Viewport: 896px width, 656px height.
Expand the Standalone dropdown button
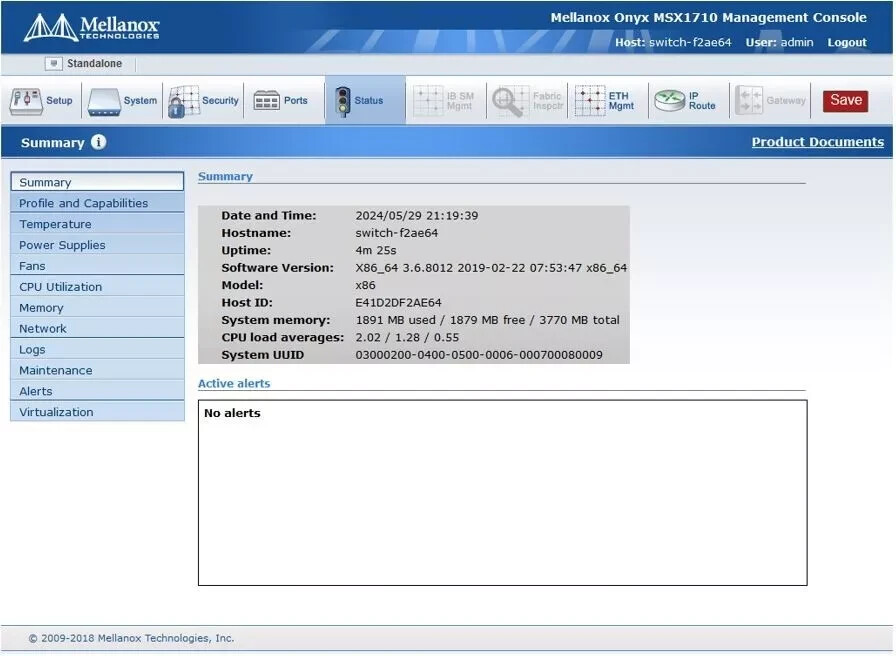point(53,63)
